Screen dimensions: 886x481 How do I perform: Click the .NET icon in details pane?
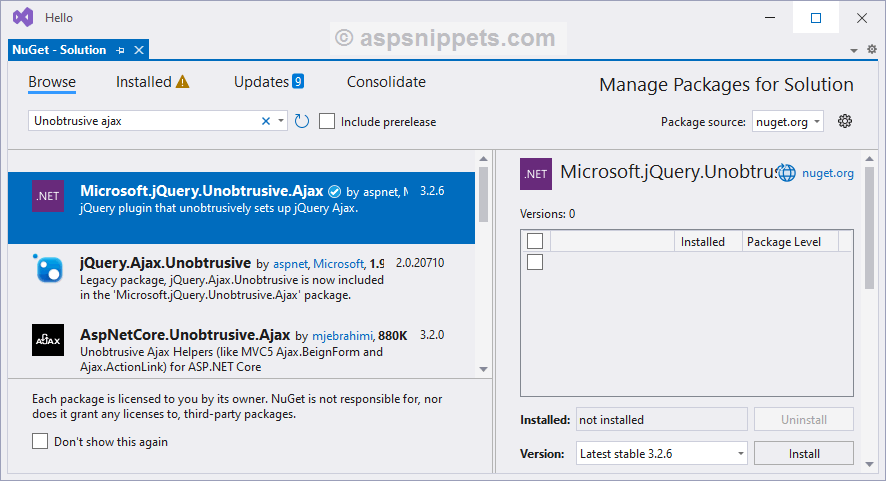(x=536, y=174)
